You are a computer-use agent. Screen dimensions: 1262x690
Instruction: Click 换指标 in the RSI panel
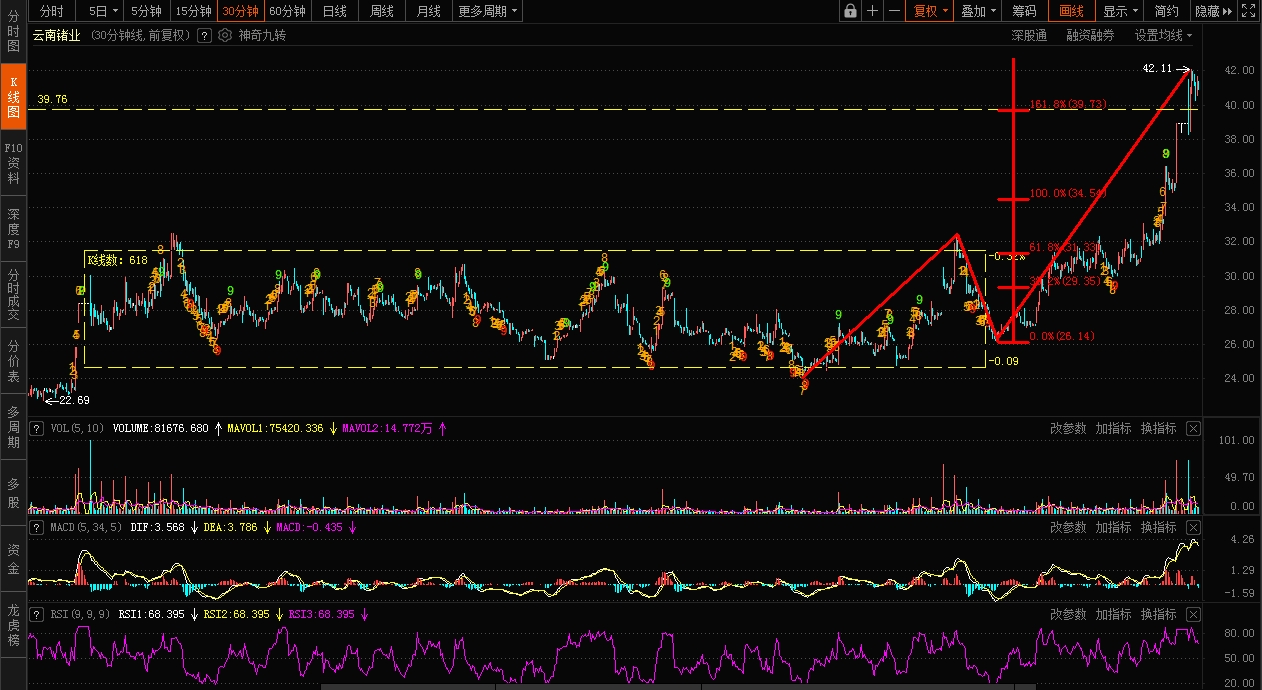click(x=1159, y=614)
